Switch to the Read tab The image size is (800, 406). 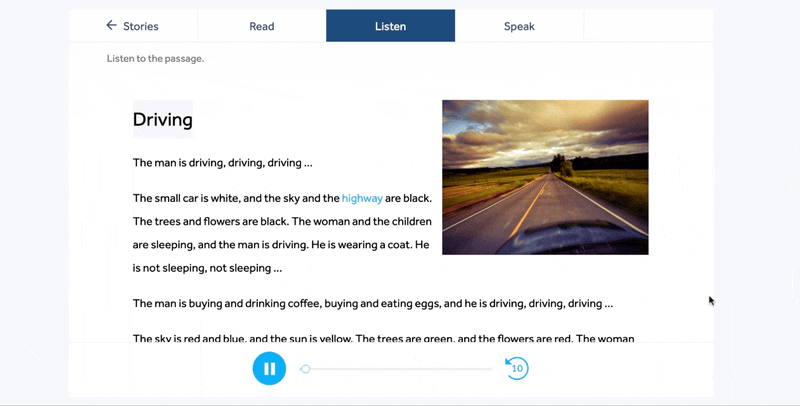click(x=262, y=26)
